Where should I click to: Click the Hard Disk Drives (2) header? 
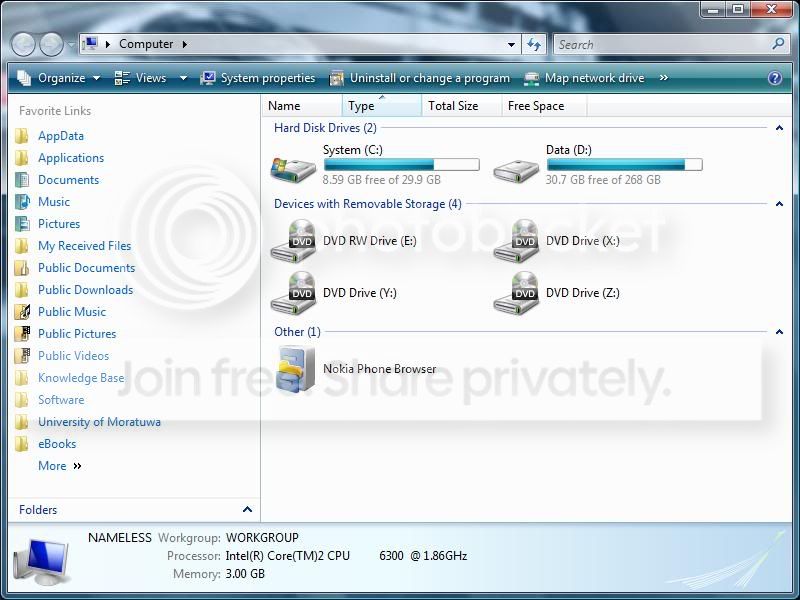pyautogui.click(x=325, y=128)
